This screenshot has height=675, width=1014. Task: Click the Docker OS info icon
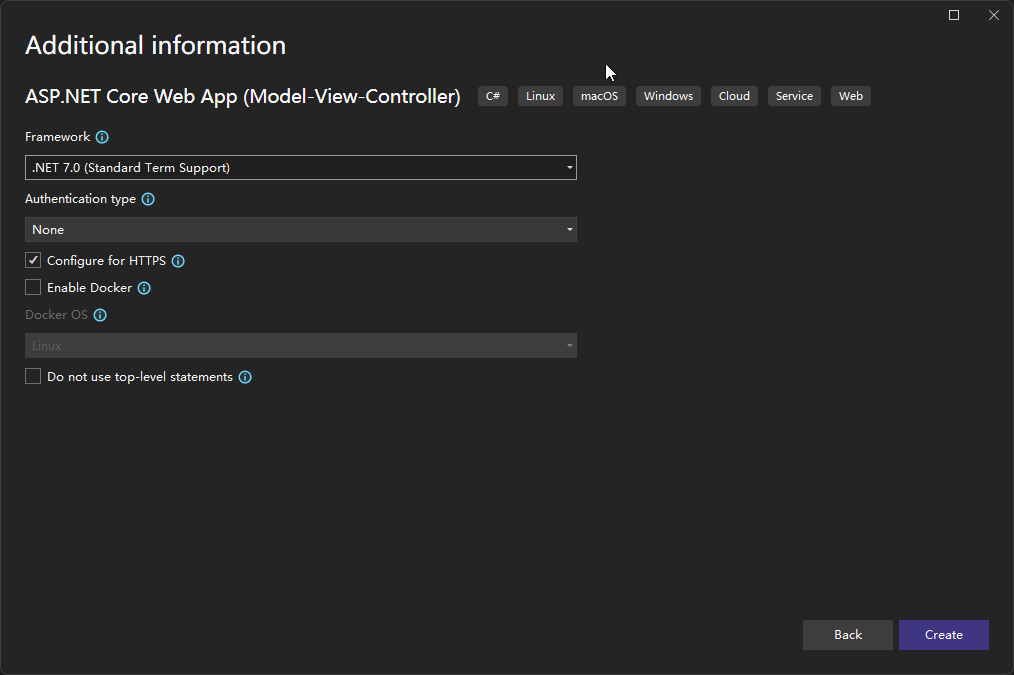(100, 316)
